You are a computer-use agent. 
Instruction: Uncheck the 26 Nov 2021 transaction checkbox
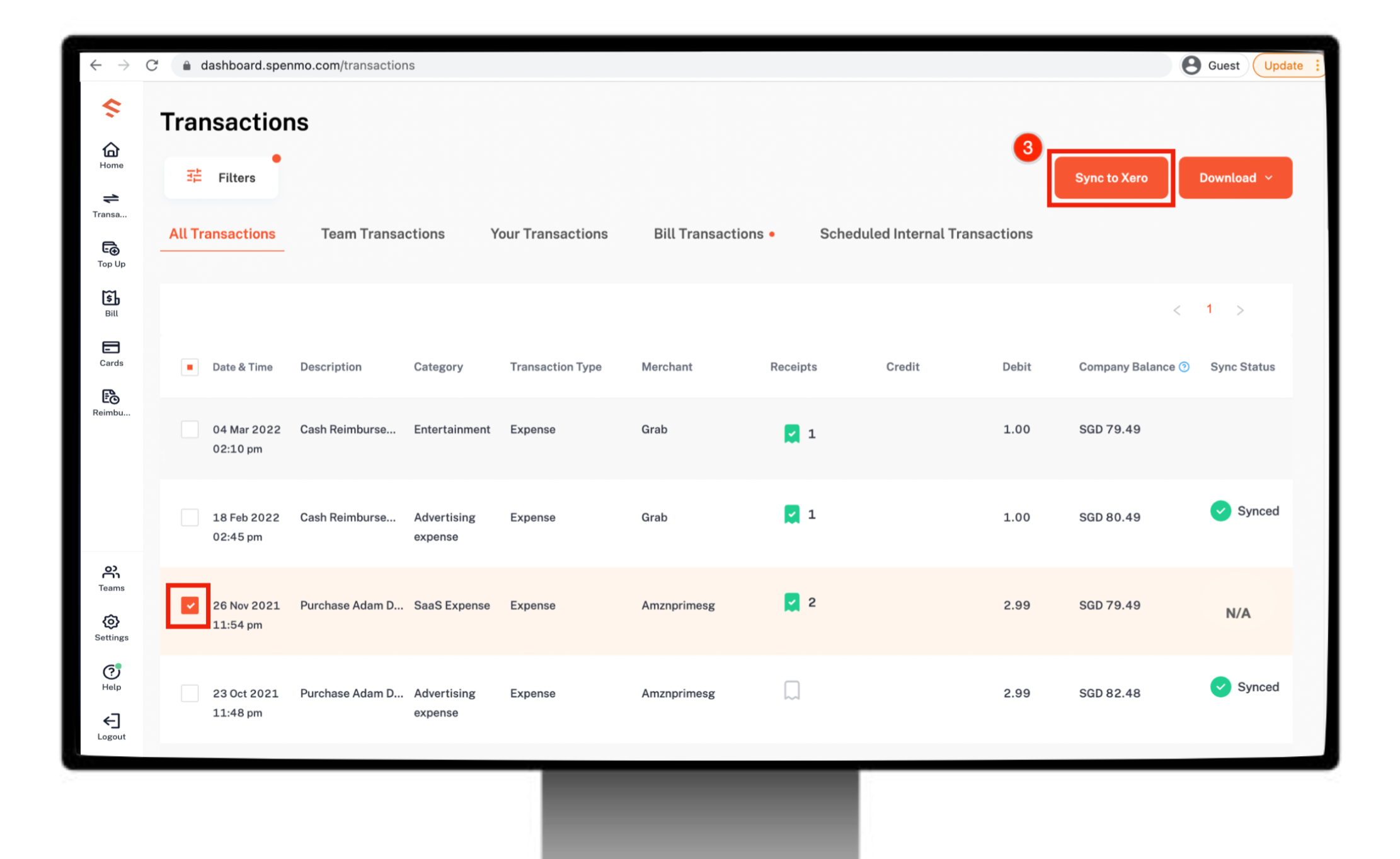190,605
